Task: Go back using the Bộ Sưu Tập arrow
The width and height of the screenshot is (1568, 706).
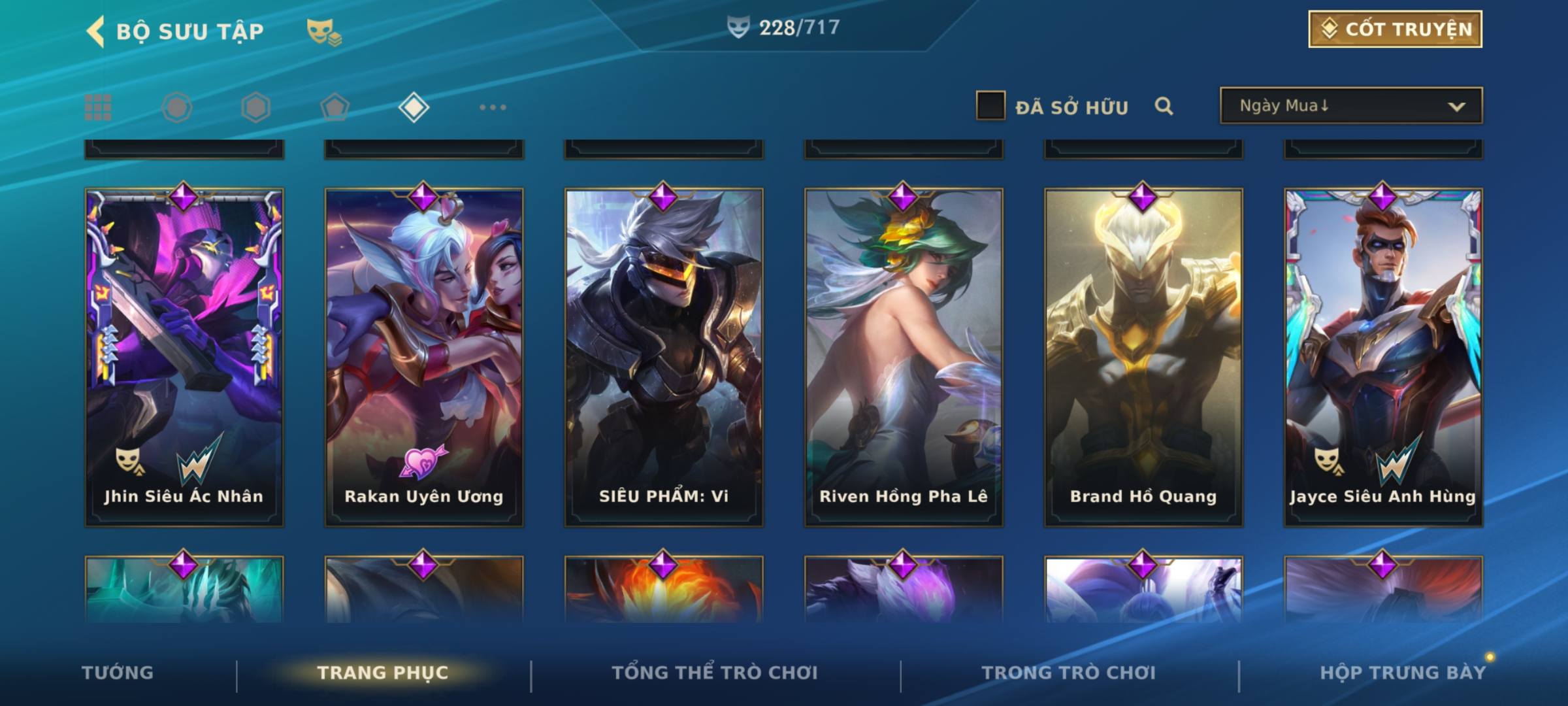Action: [95, 31]
